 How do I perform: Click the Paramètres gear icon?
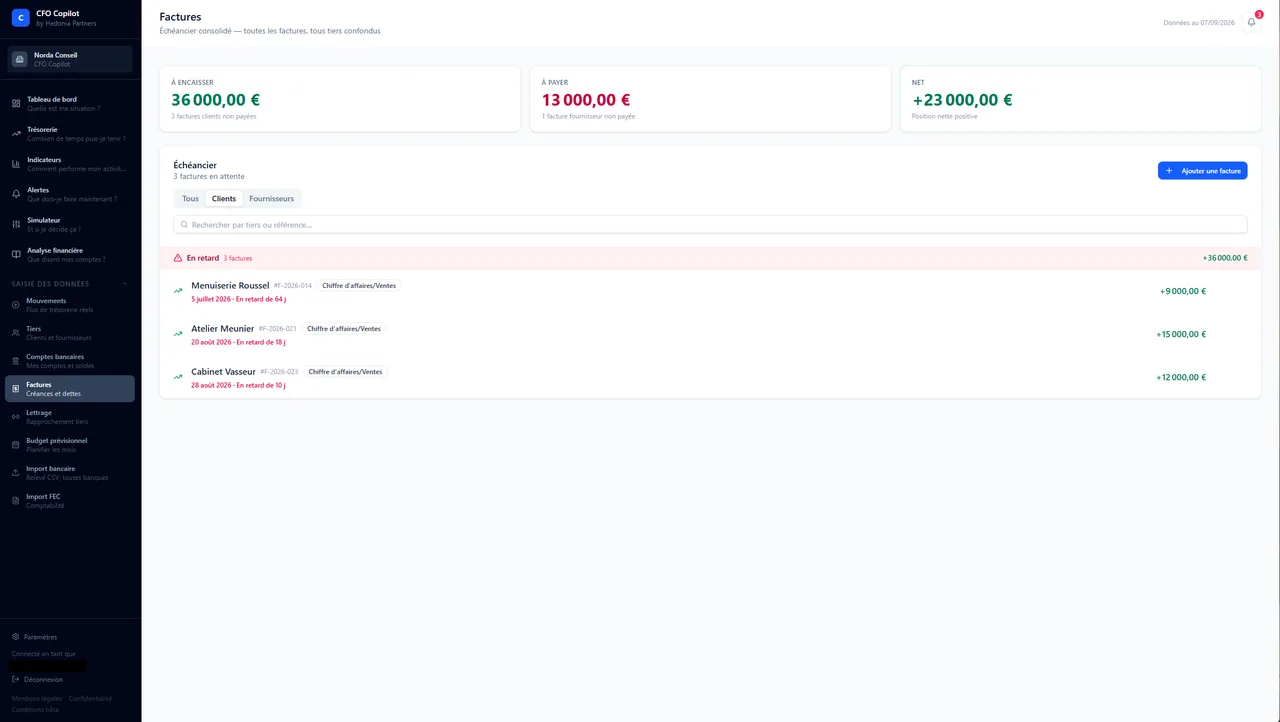[x=15, y=637]
